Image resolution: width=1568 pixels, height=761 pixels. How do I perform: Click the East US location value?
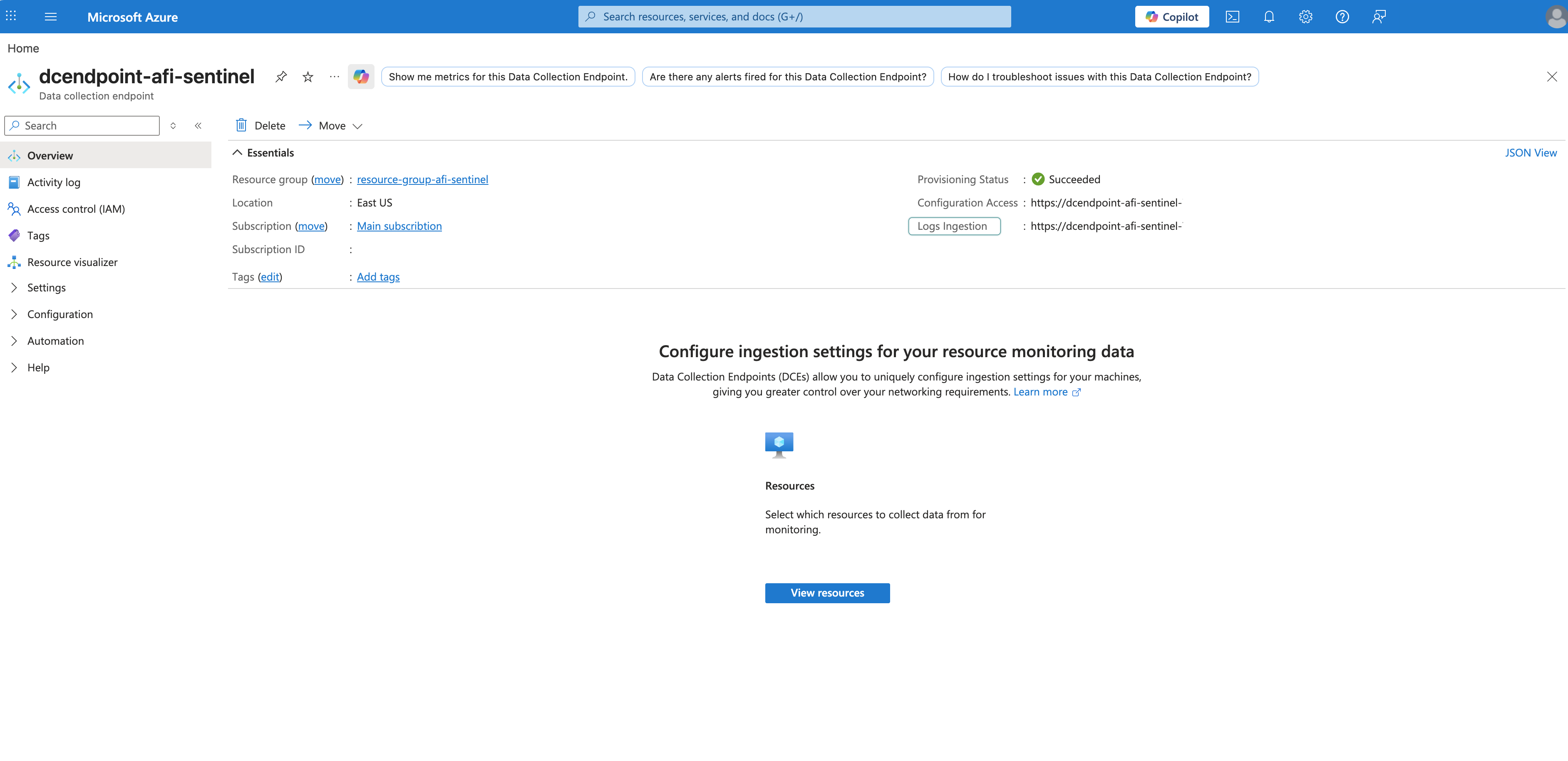(x=375, y=203)
